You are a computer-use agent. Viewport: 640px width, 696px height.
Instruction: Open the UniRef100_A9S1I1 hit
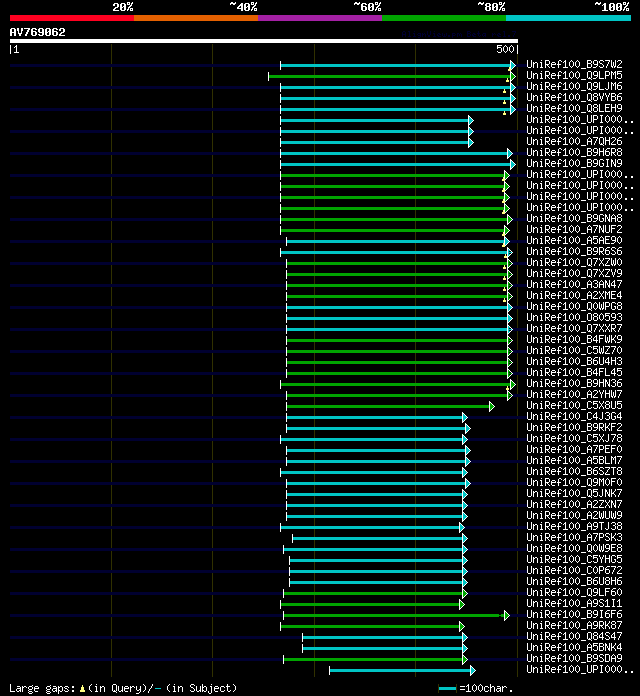coord(574,604)
